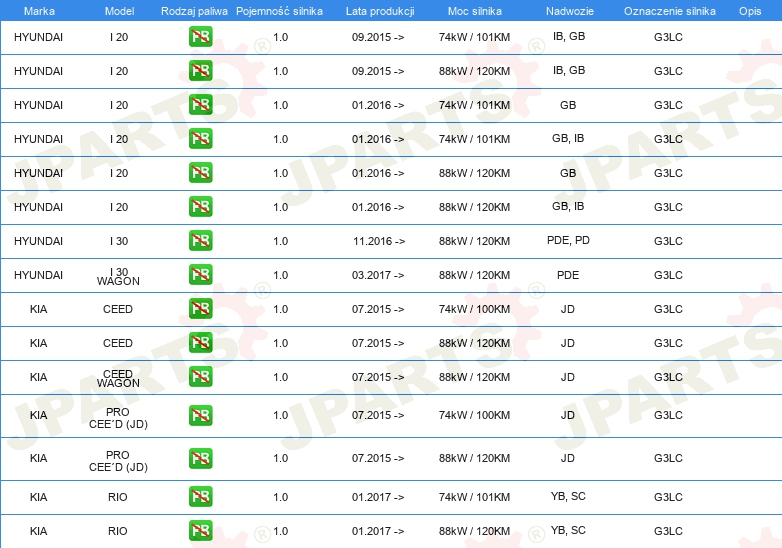Select the PDE, PD body cell
The height and width of the screenshot is (548, 782).
pyautogui.click(x=568, y=240)
